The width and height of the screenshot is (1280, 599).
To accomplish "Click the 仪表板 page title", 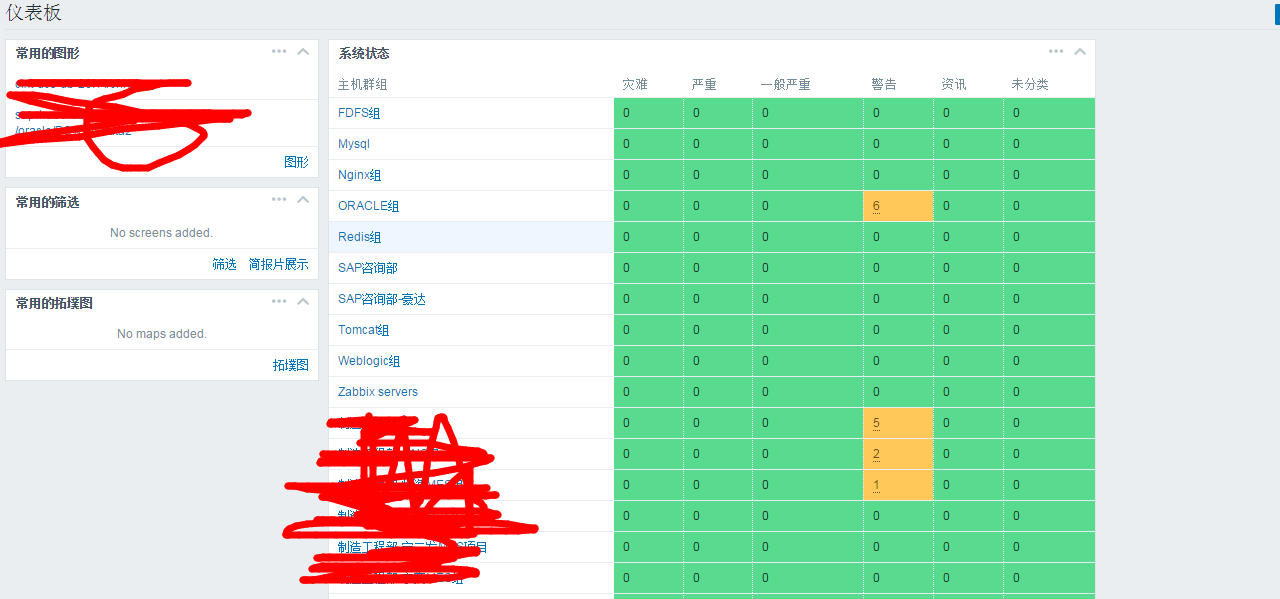I will [34, 13].
